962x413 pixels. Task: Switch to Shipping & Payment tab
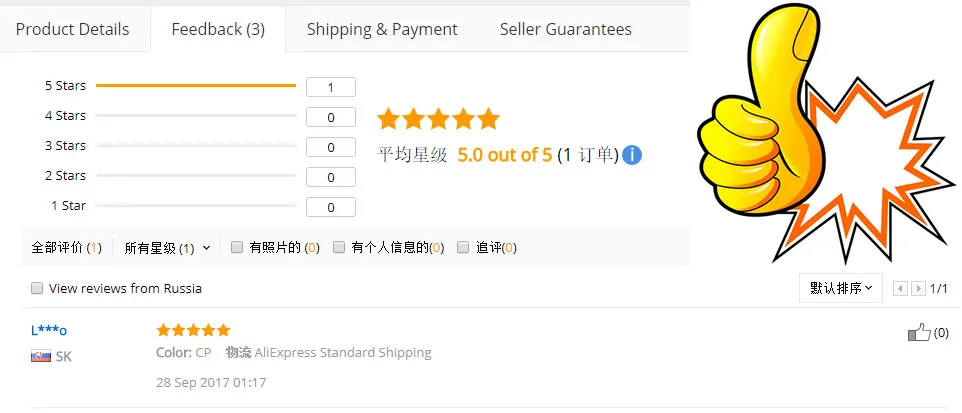click(x=382, y=29)
